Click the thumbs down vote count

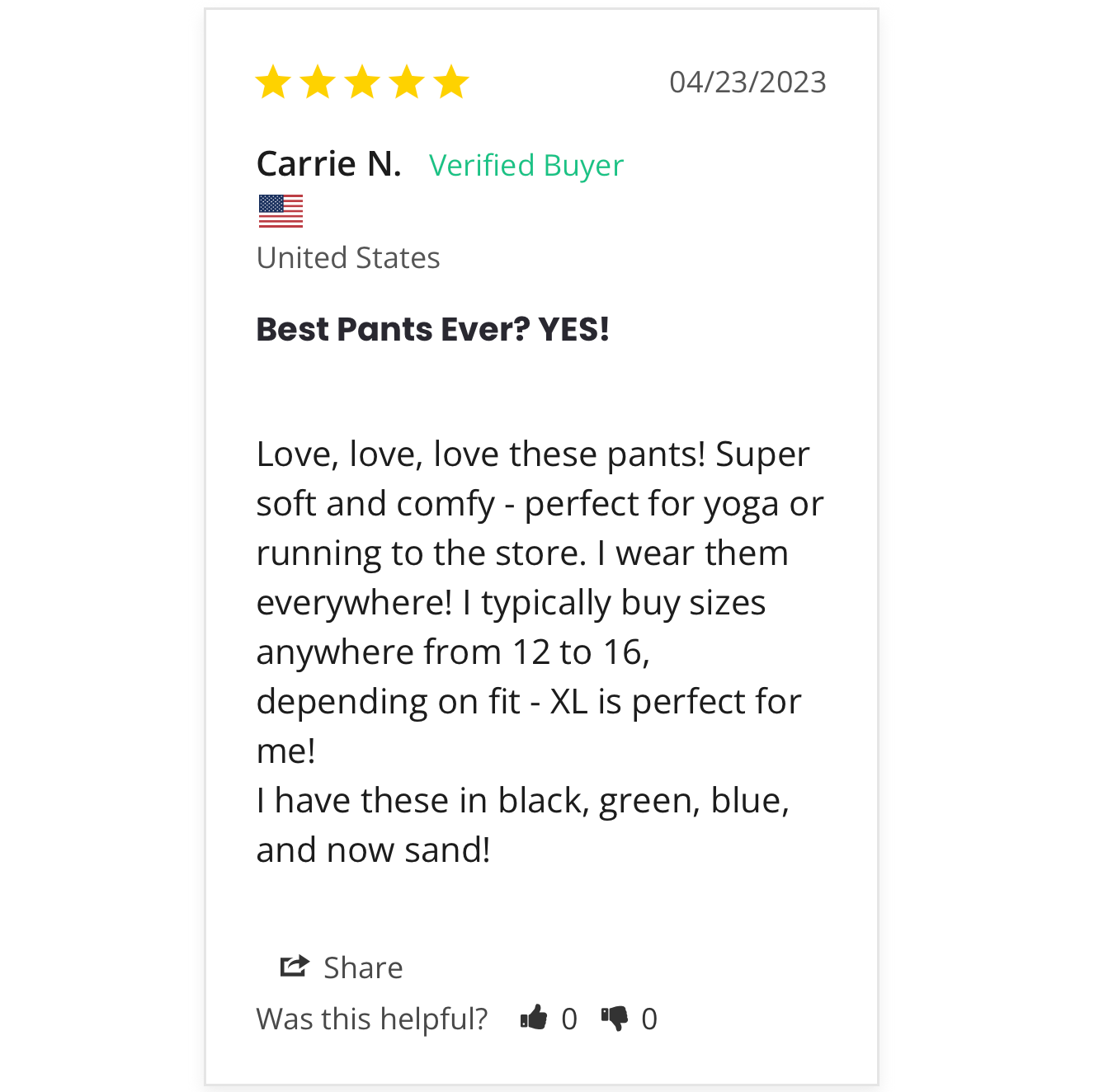pyautogui.click(x=649, y=1019)
